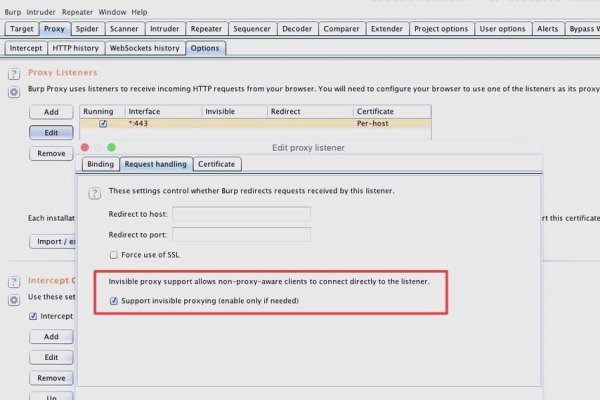The image size is (600, 400).
Task: Disable Support invisible proxying checkbox
Action: click(x=113, y=300)
